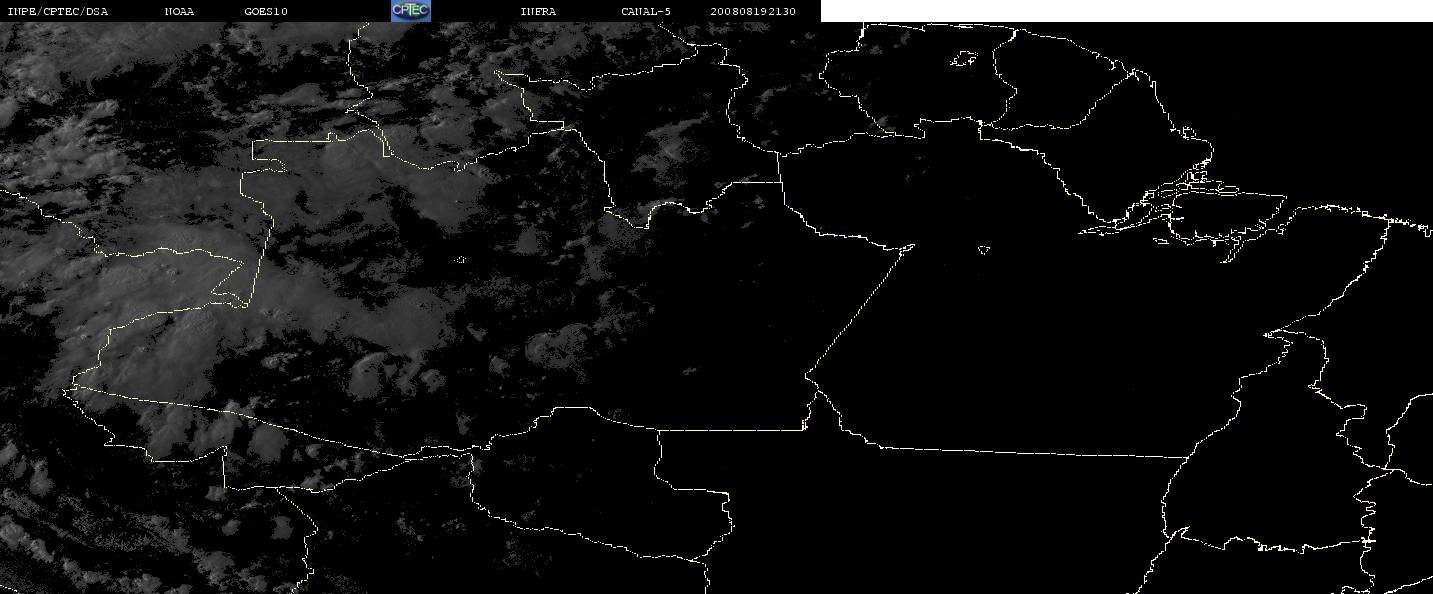Click the NOAA label in header
The height and width of the screenshot is (594, 1433).
[179, 12]
